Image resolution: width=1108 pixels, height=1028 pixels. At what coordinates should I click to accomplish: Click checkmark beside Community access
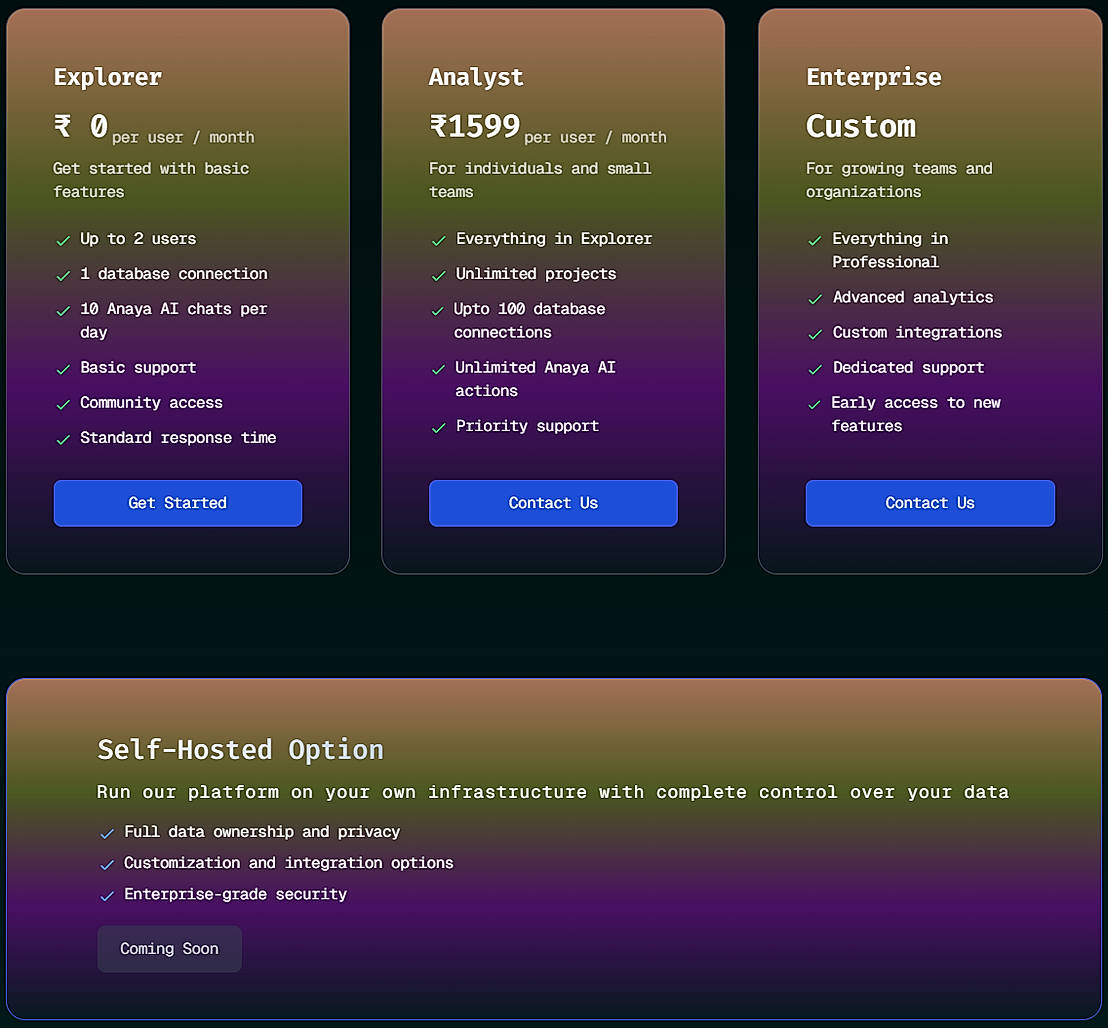click(x=64, y=405)
